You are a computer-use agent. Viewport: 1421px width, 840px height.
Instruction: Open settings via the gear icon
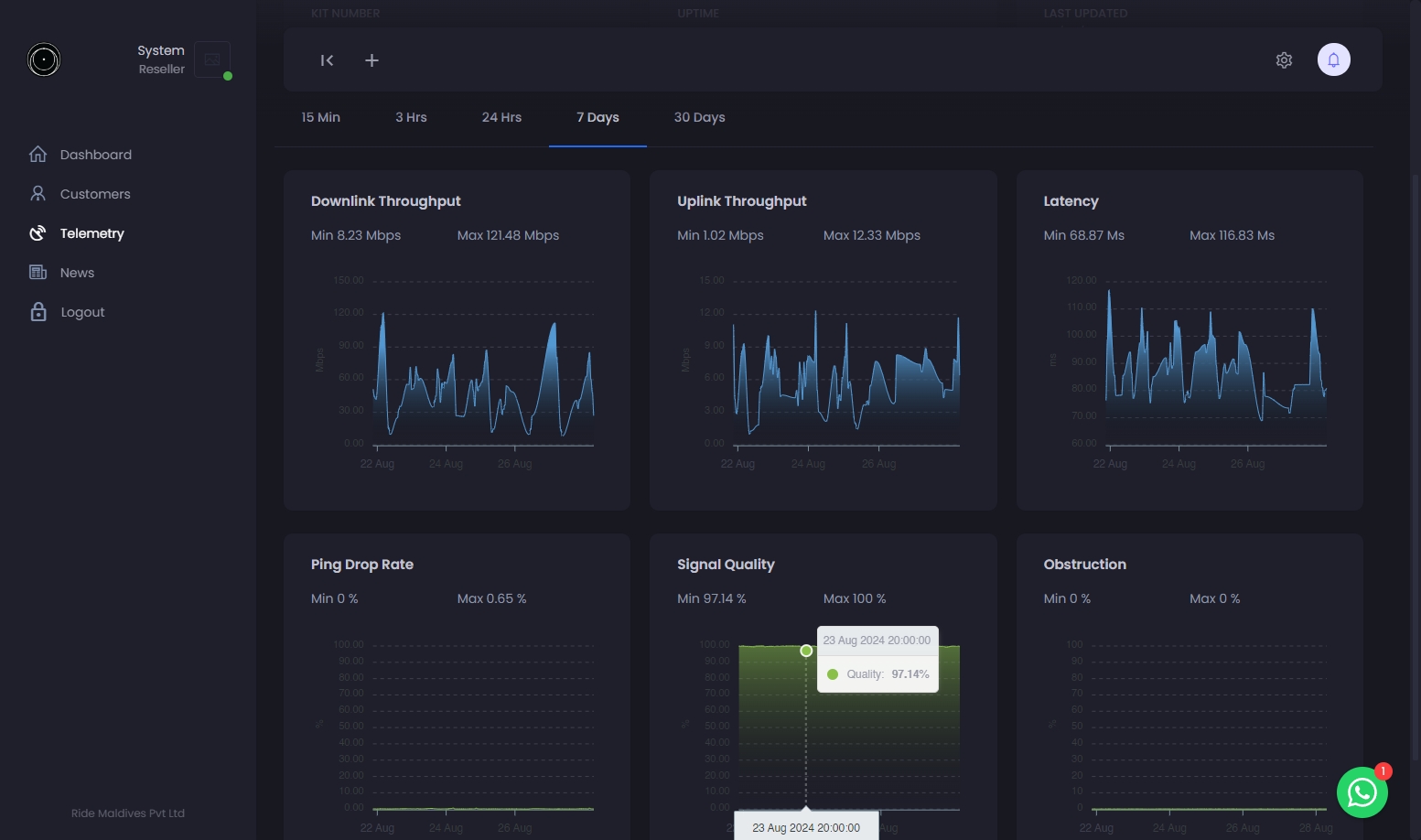pyautogui.click(x=1284, y=60)
